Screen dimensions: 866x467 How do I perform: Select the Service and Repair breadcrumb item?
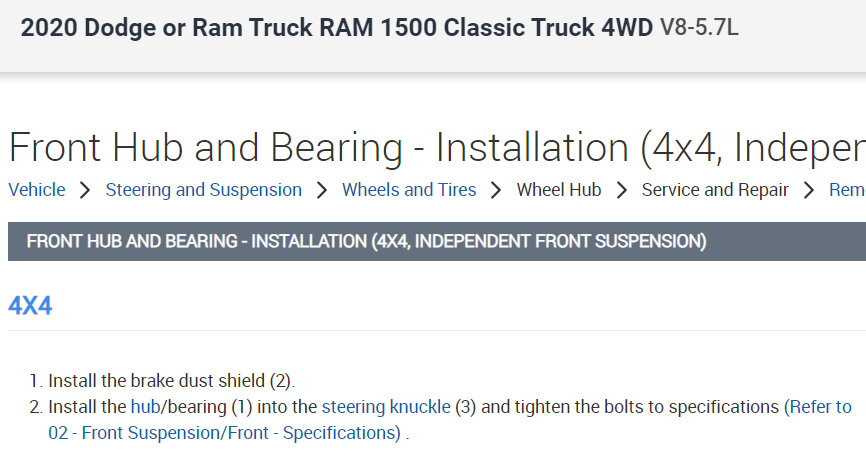[715, 190]
